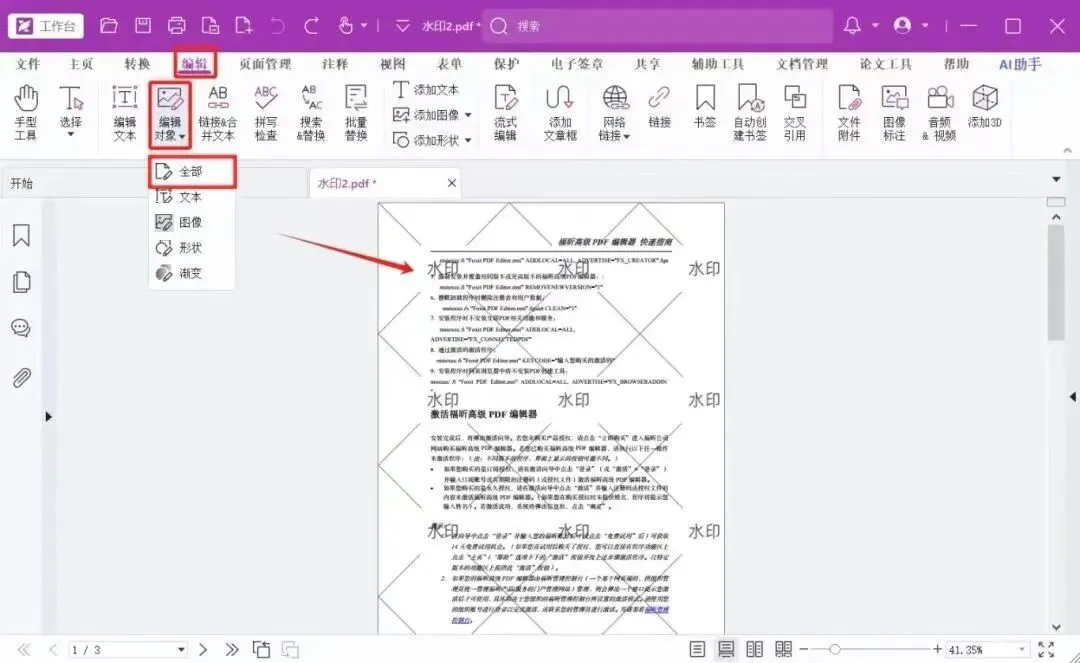Click the zoom in plus button
Viewport: 1080px width, 663px height.
(937, 649)
